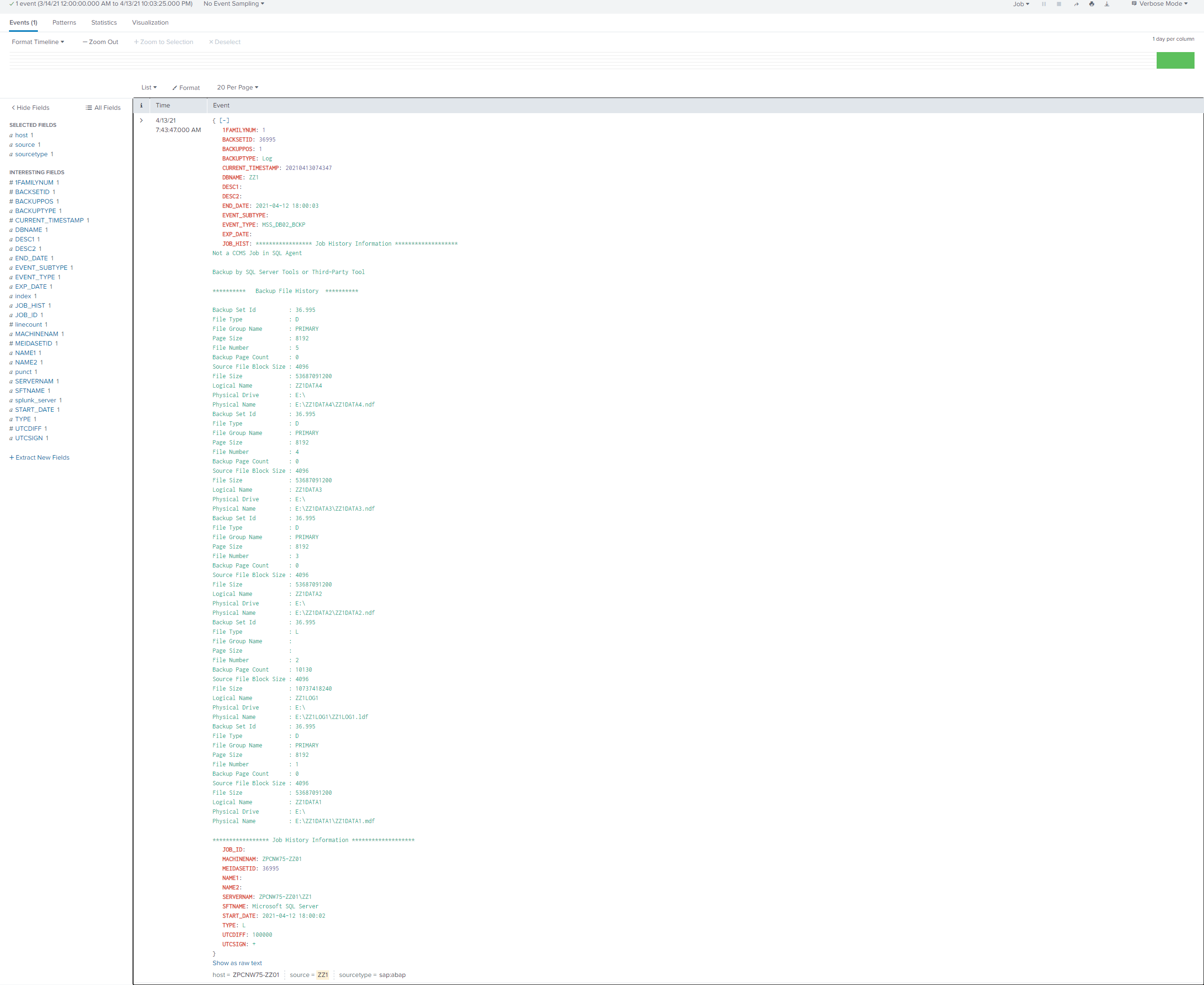Image resolution: width=1204 pixels, height=985 pixels.
Task: Pause the running search job
Action: pyautogui.click(x=1044, y=4)
